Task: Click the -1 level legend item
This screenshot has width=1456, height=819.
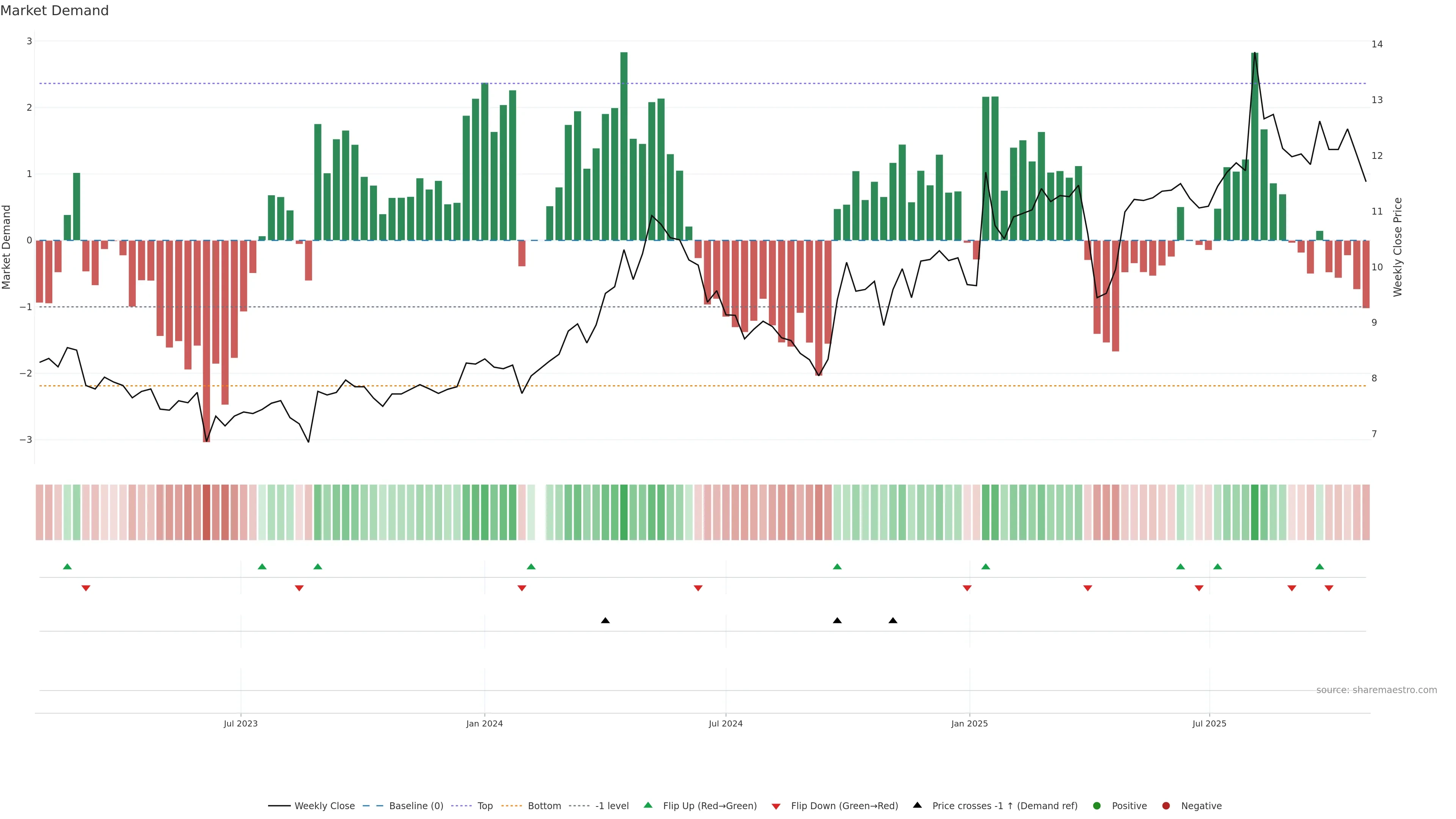Action: (x=612, y=806)
